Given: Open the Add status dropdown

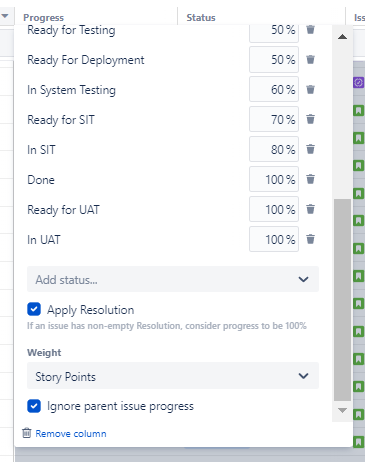Looking at the screenshot, I should 173,279.
